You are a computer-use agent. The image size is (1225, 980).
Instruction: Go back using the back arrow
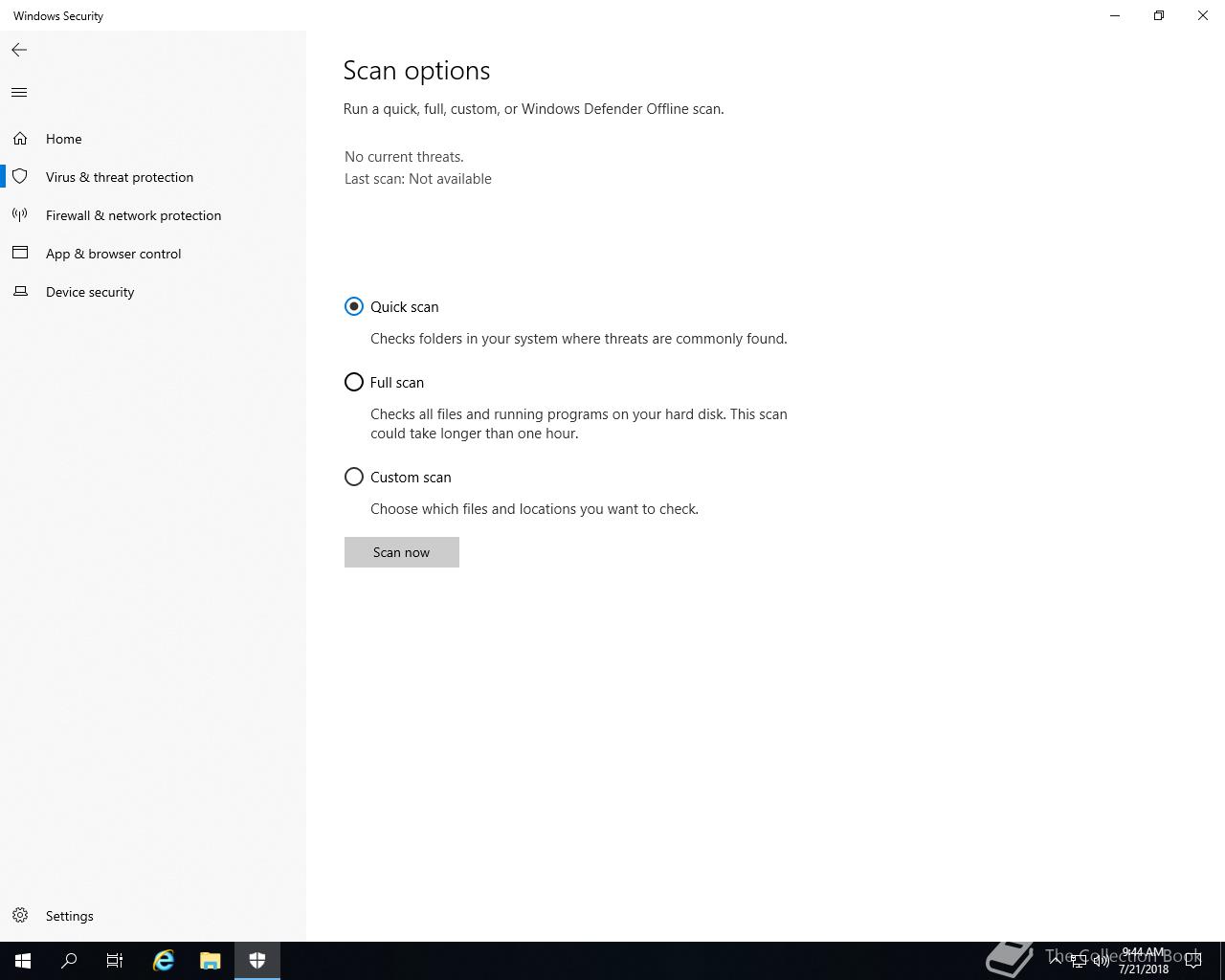19,50
